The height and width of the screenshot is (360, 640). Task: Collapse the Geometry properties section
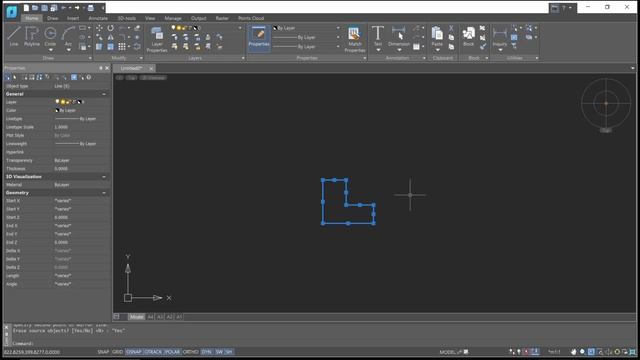[104, 193]
